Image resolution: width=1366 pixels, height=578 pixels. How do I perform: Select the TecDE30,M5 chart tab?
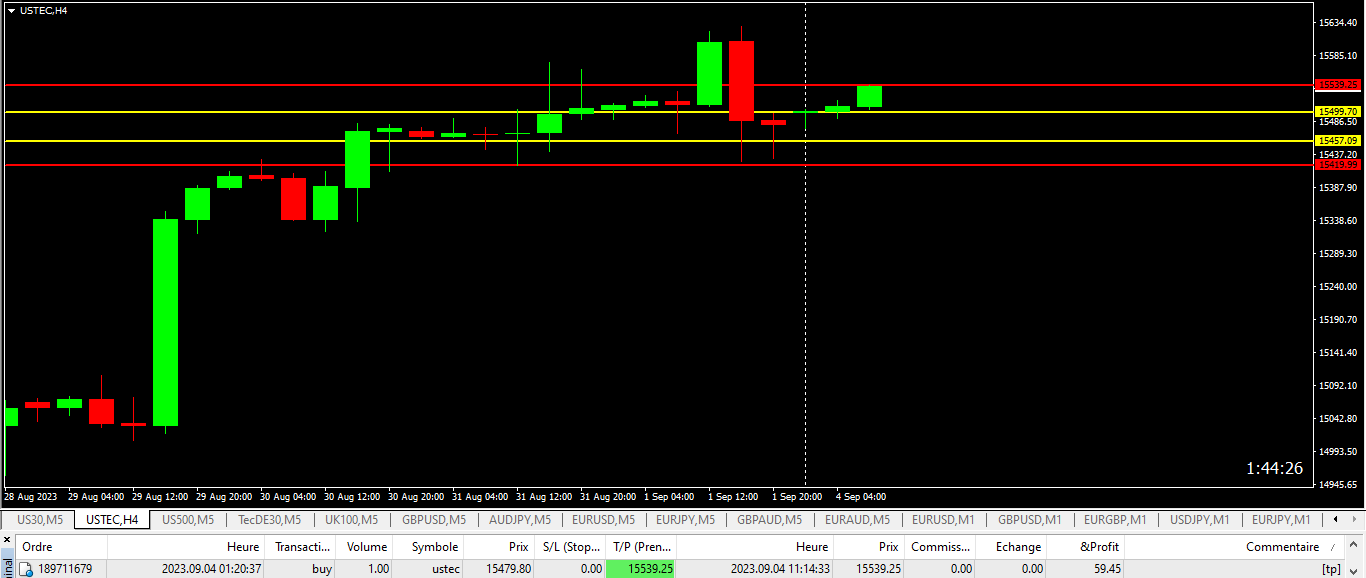(269, 520)
